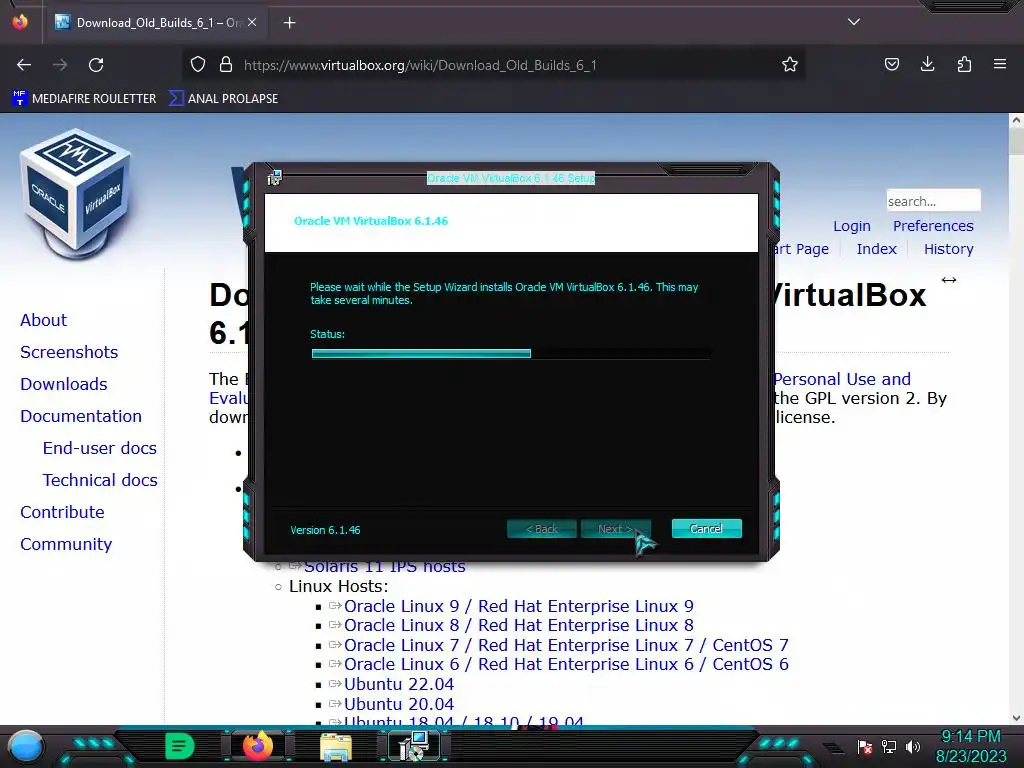Open the Community sidebar link

65,544
